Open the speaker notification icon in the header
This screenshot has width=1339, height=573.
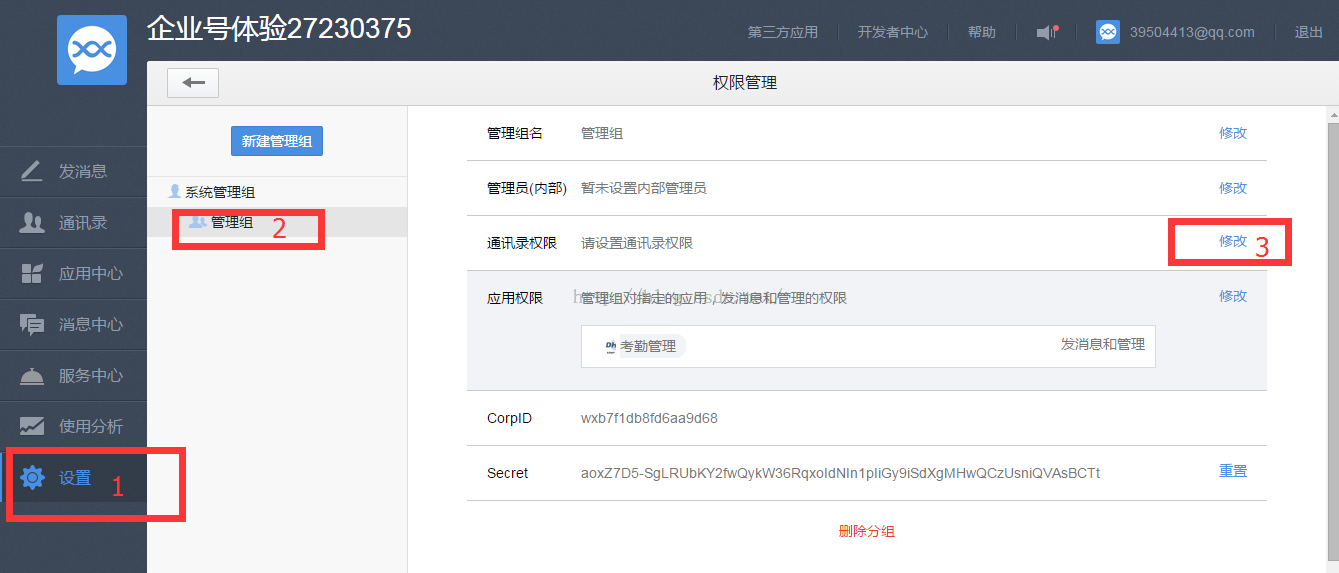pyautogui.click(x=1047, y=32)
